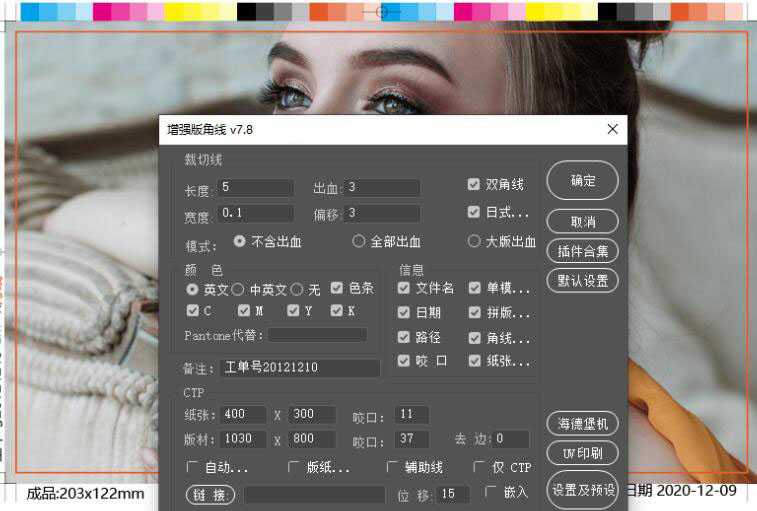Open 设置及预设 settings and presets

pyautogui.click(x=582, y=491)
